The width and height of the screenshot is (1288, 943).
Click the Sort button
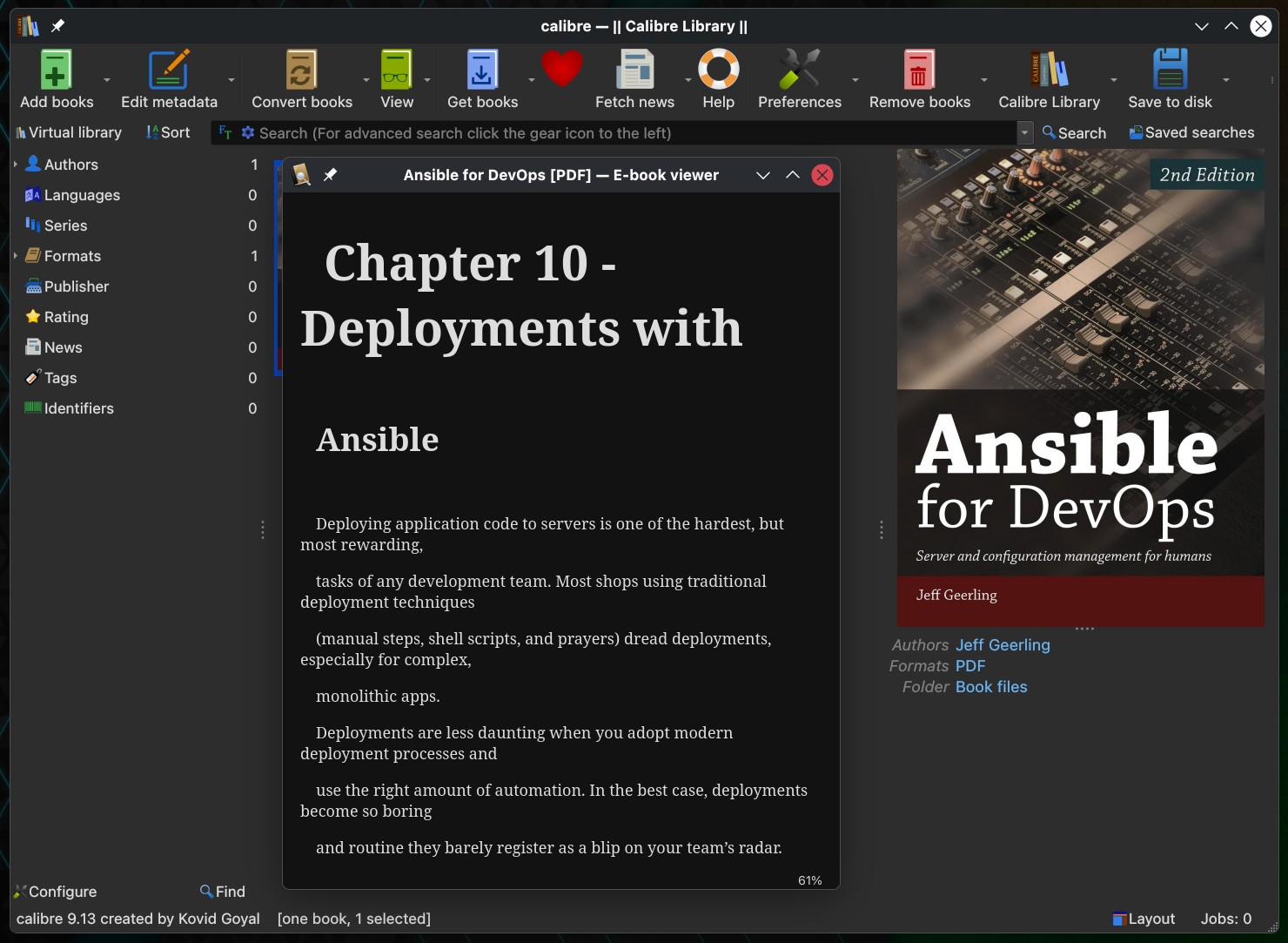(x=168, y=132)
